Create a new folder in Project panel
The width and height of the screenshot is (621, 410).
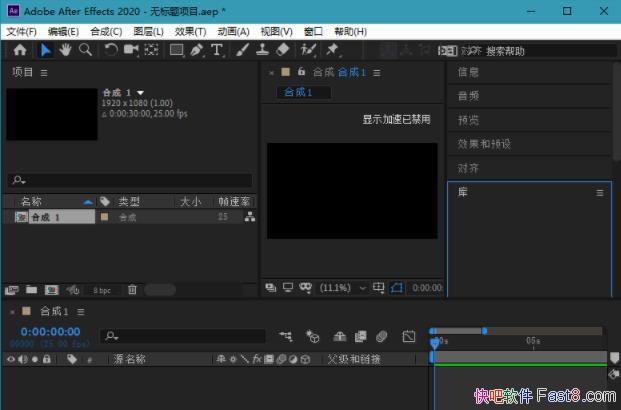point(31,290)
